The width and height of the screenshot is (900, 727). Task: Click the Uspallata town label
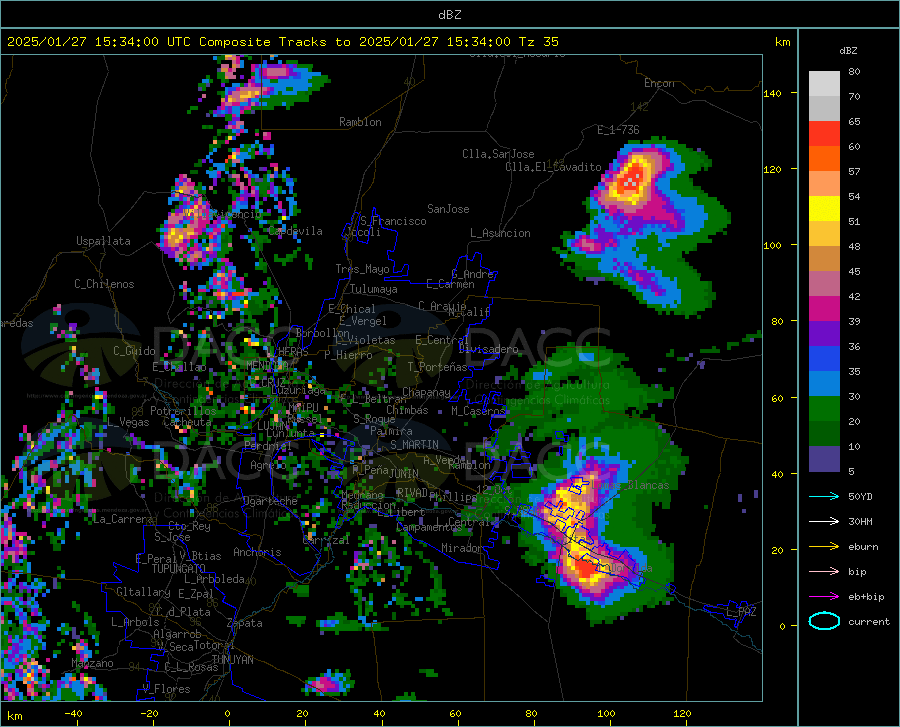(x=103, y=241)
